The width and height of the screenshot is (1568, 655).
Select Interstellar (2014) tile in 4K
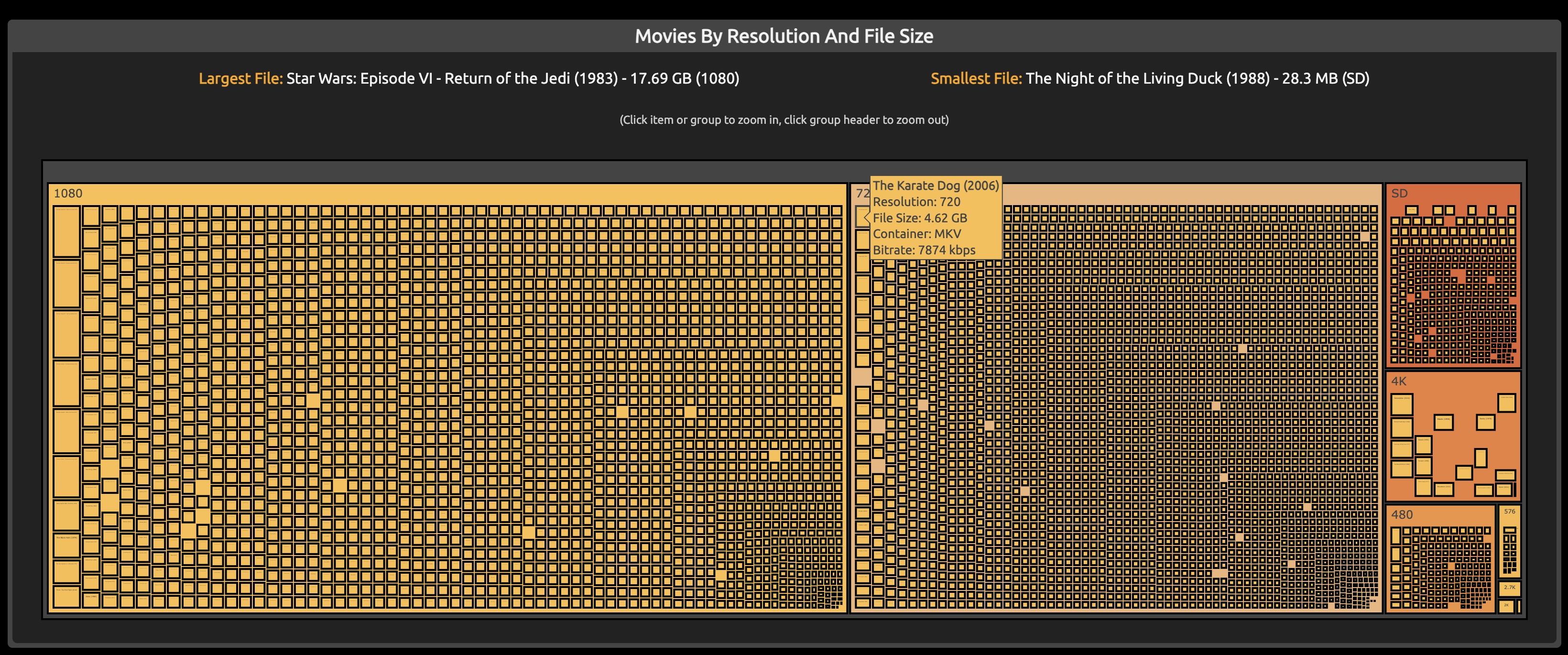(1402, 405)
